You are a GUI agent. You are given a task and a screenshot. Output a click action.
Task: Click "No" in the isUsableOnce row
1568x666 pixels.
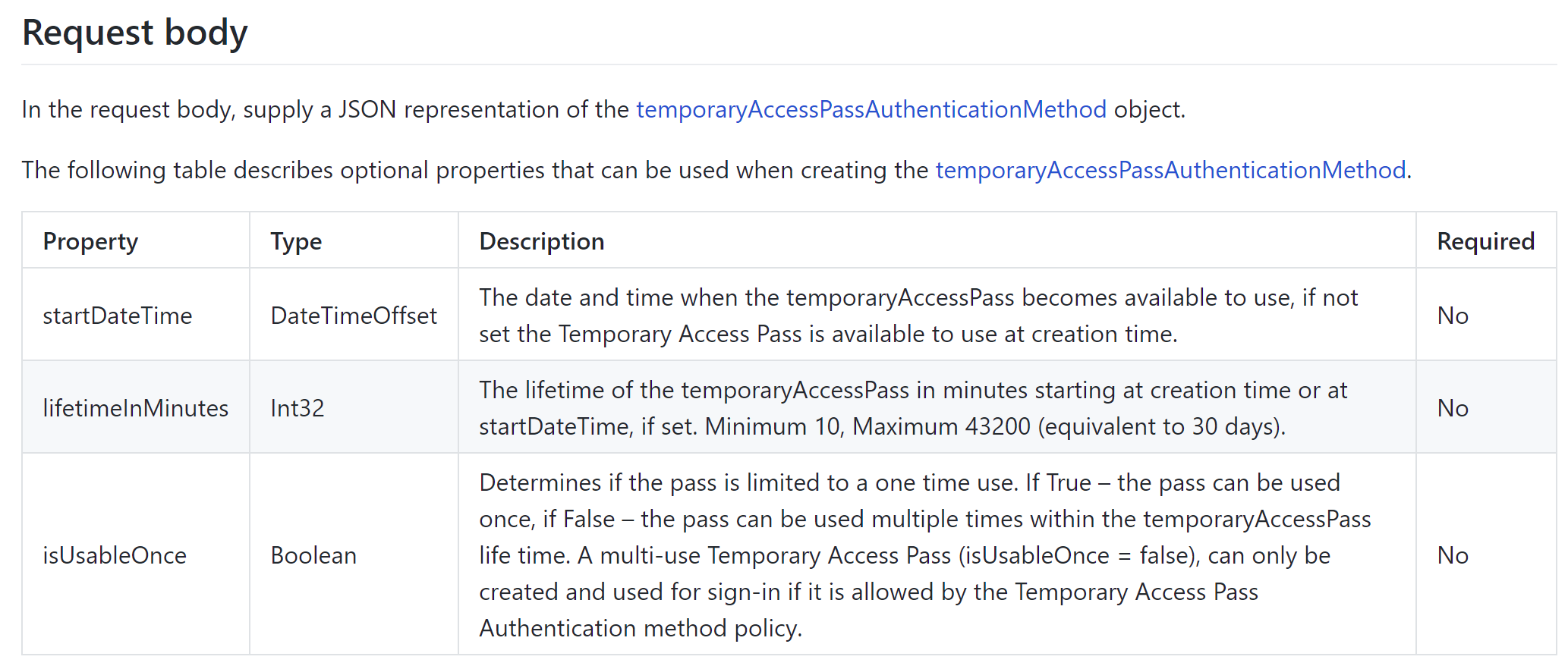tap(1453, 555)
